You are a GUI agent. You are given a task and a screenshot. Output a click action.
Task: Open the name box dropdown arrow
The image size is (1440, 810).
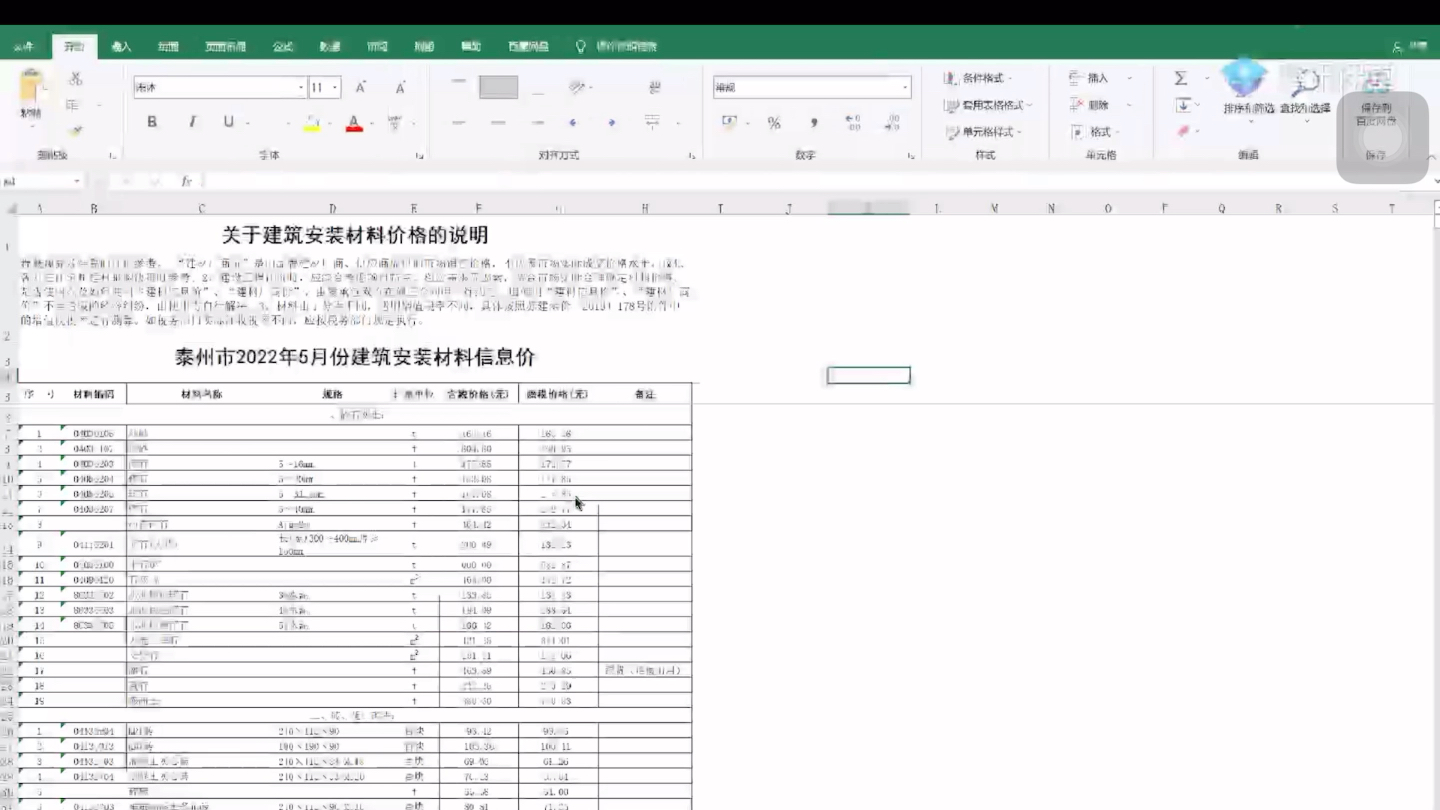coord(76,181)
